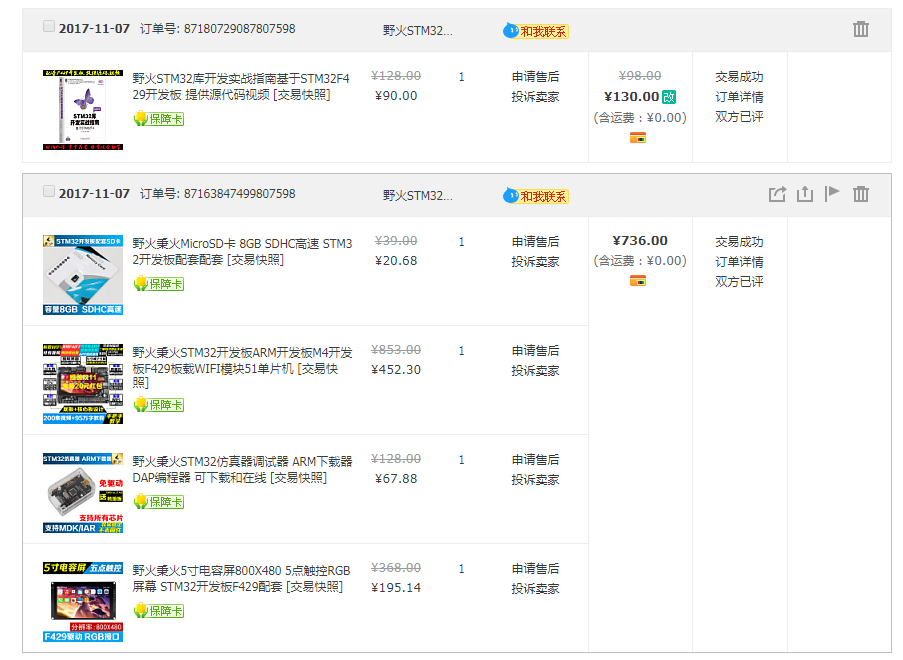Click the credit card icon under ¥736.00
The height and width of the screenshot is (660, 903).
(x=638, y=281)
